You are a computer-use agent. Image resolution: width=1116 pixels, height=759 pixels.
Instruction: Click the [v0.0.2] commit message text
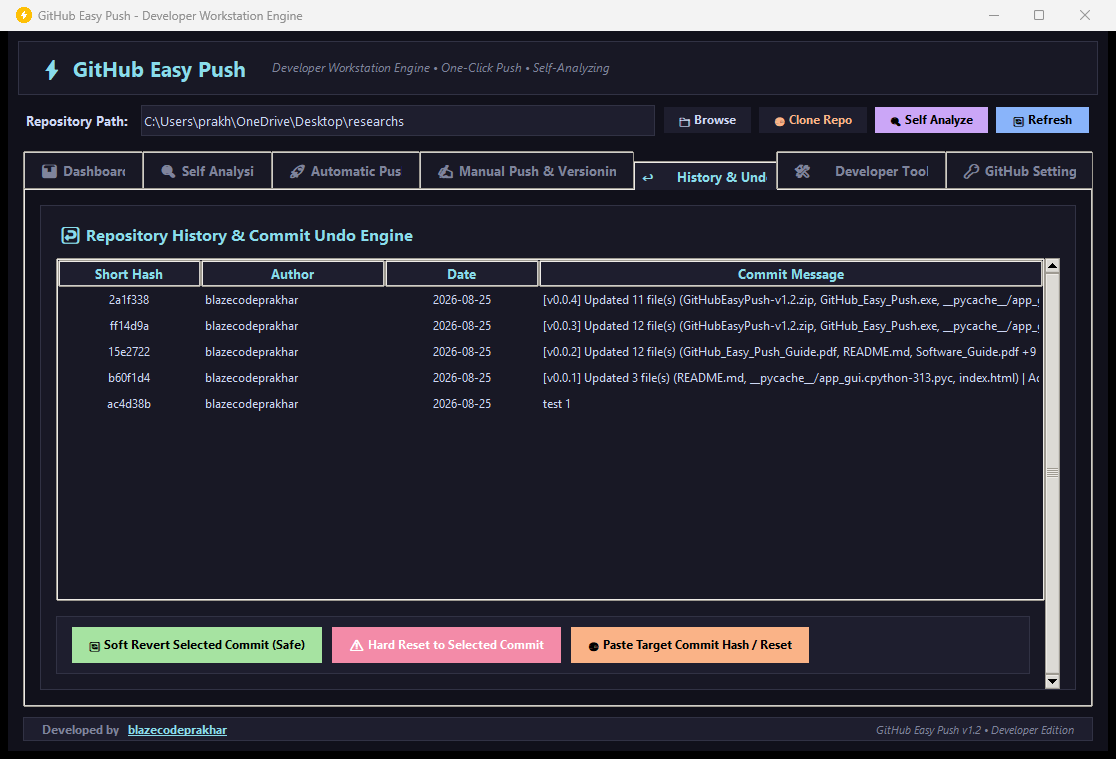[x=789, y=352]
